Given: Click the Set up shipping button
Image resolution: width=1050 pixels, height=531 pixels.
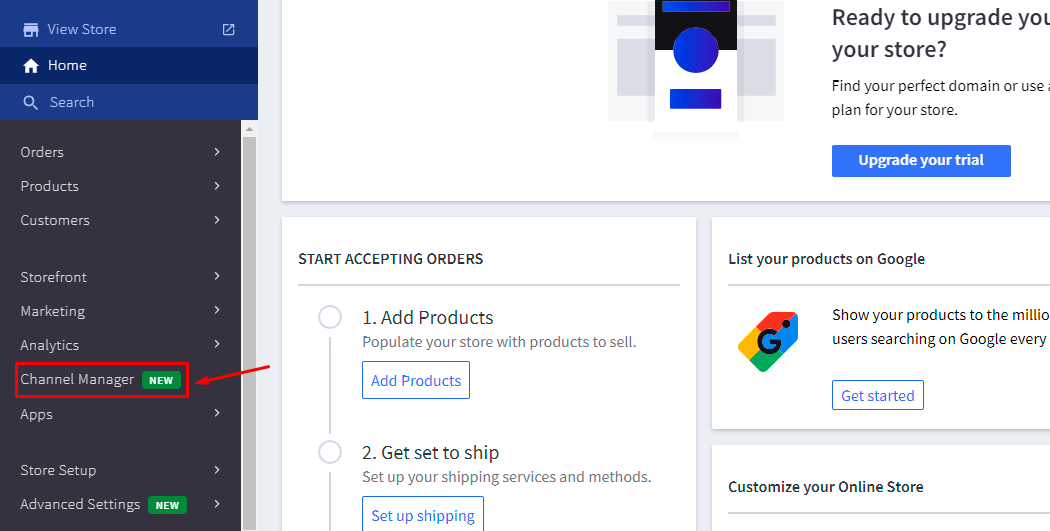Looking at the screenshot, I should pyautogui.click(x=422, y=516).
